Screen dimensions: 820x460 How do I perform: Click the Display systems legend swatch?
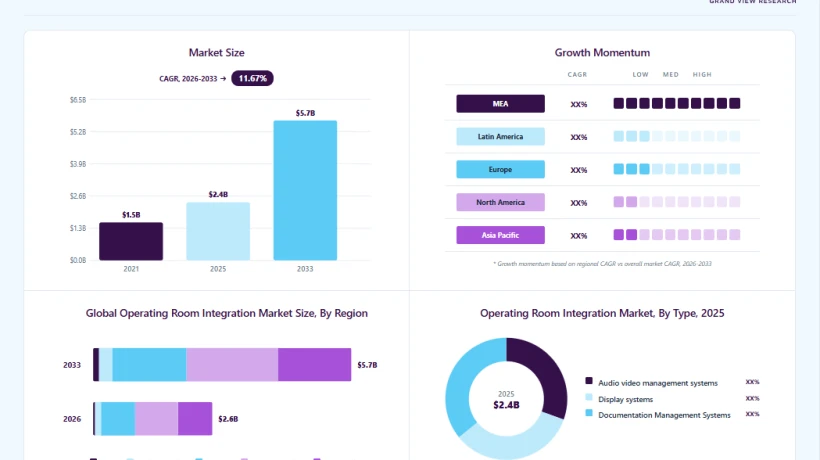tap(589, 397)
